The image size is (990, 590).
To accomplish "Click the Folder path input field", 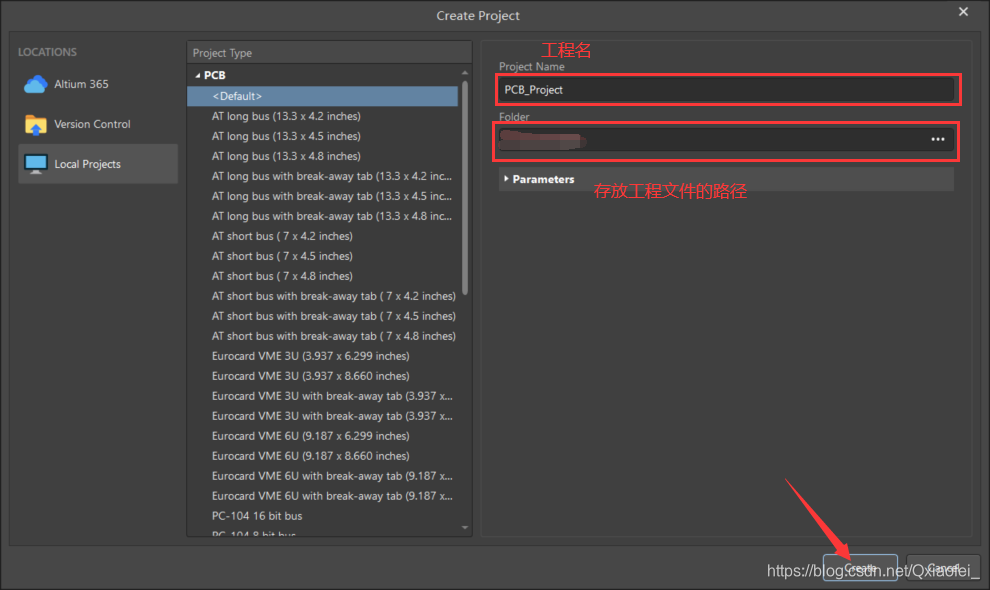I will click(x=710, y=140).
